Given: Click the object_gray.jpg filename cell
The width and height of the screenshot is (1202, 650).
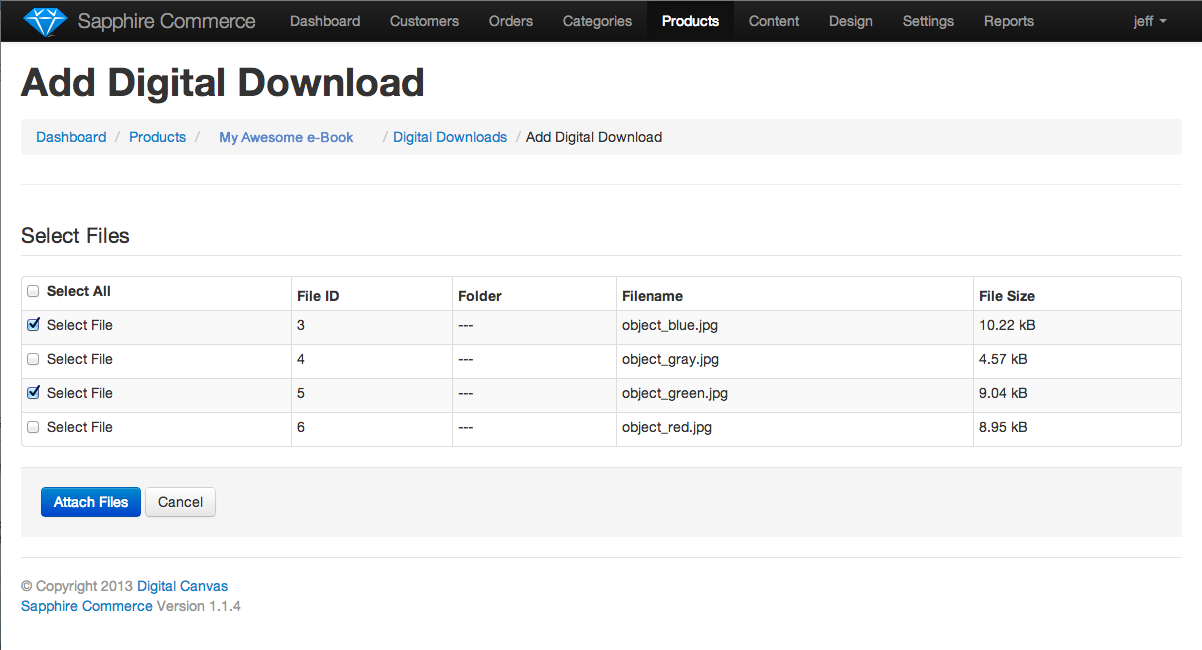Looking at the screenshot, I should 794,359.
